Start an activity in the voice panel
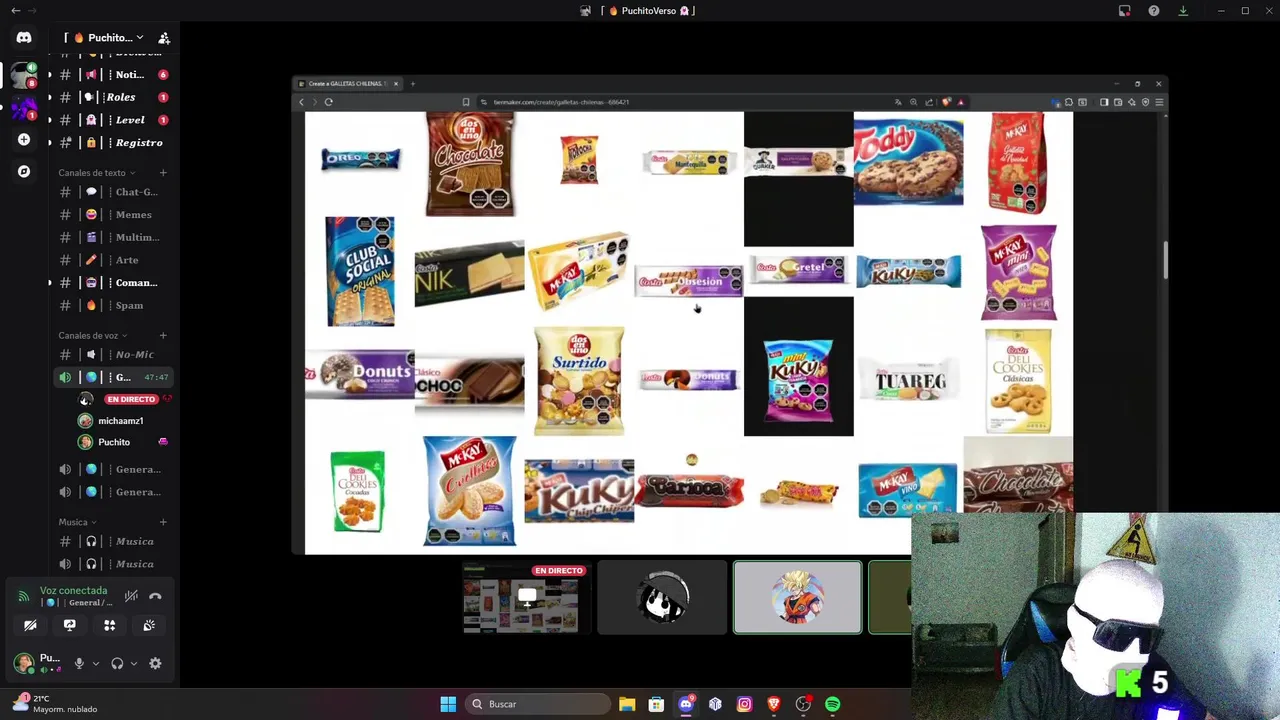The height and width of the screenshot is (720, 1280). coord(109,625)
